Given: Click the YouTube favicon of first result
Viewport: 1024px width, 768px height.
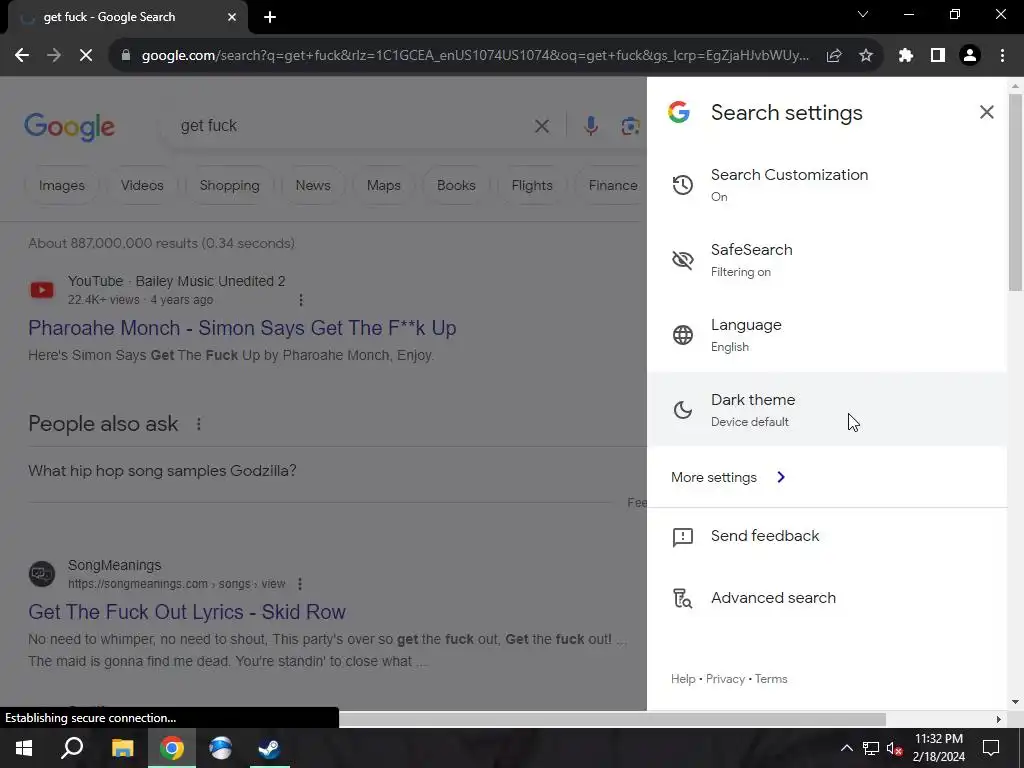Looking at the screenshot, I should [x=42, y=290].
